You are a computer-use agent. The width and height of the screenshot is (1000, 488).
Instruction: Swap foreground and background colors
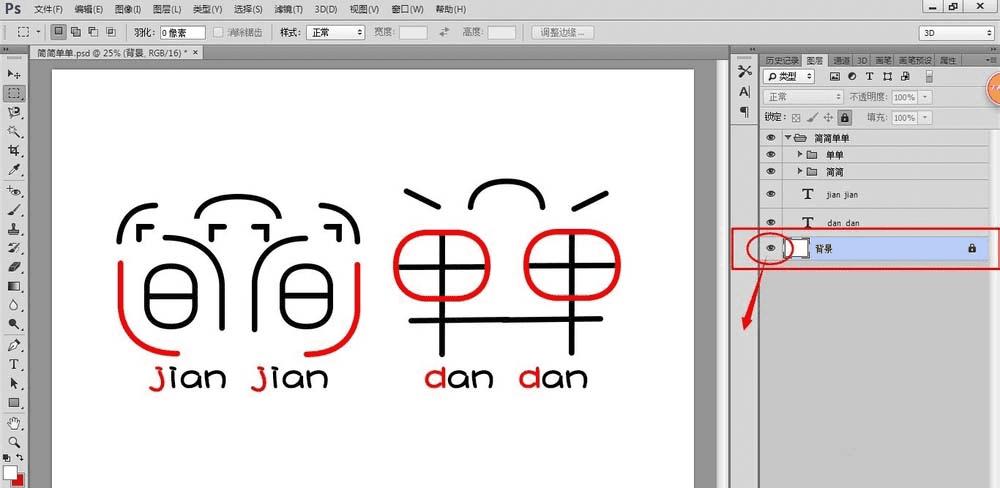pos(20,457)
